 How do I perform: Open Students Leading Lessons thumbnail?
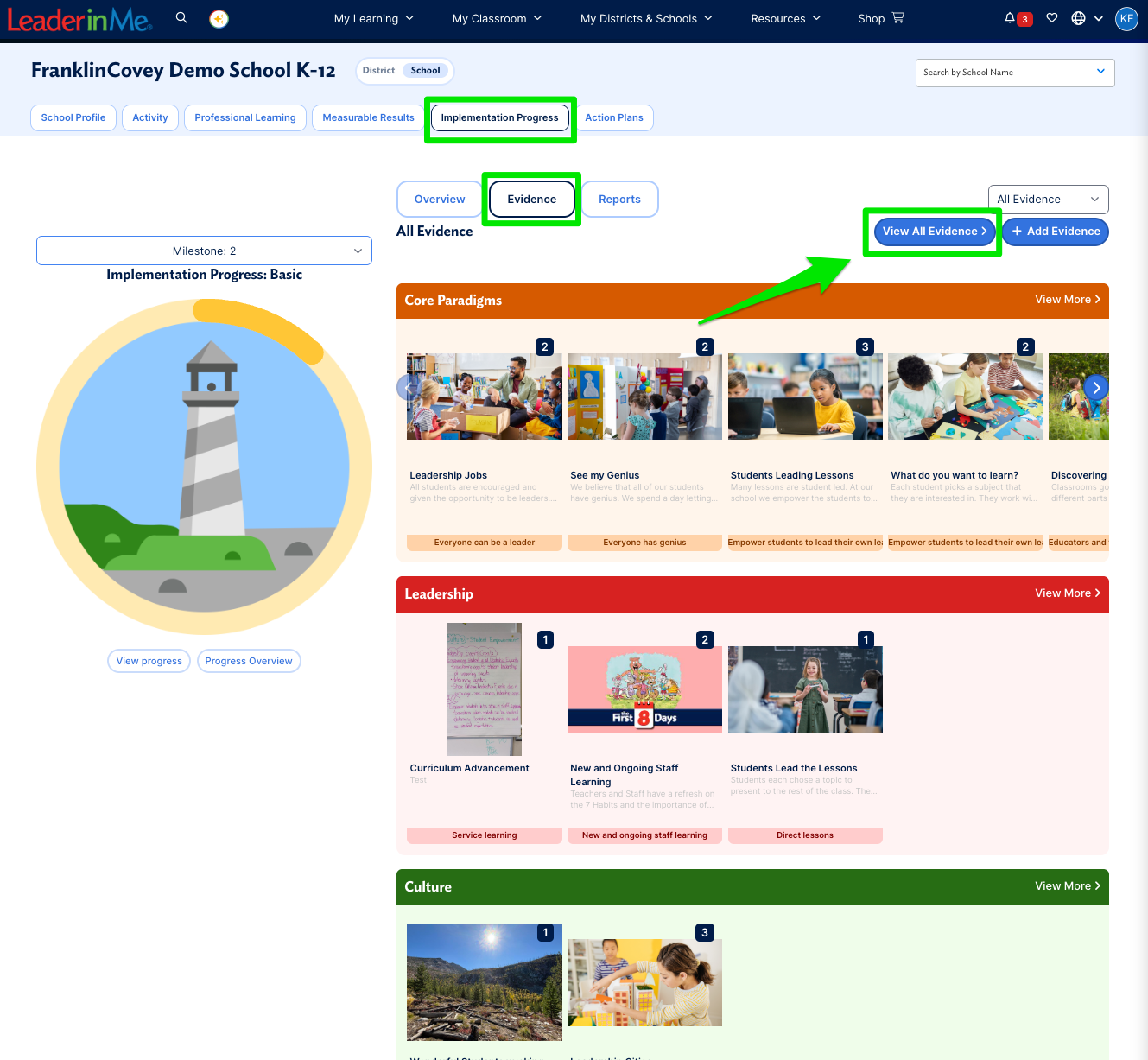pos(805,397)
